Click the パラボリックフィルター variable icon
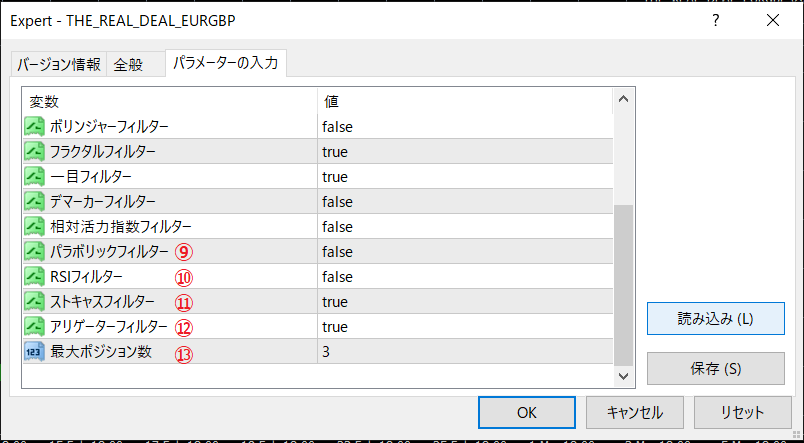The image size is (804, 443). (x=35, y=252)
